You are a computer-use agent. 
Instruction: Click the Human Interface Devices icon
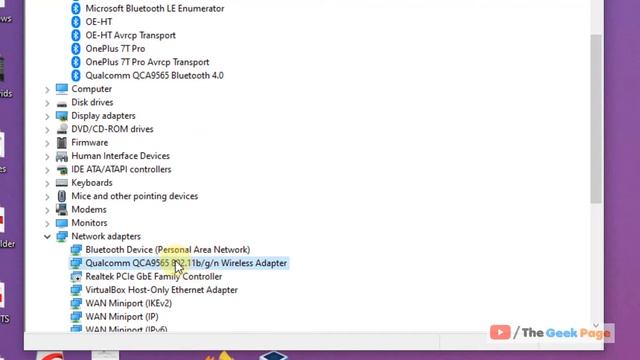click(62, 156)
